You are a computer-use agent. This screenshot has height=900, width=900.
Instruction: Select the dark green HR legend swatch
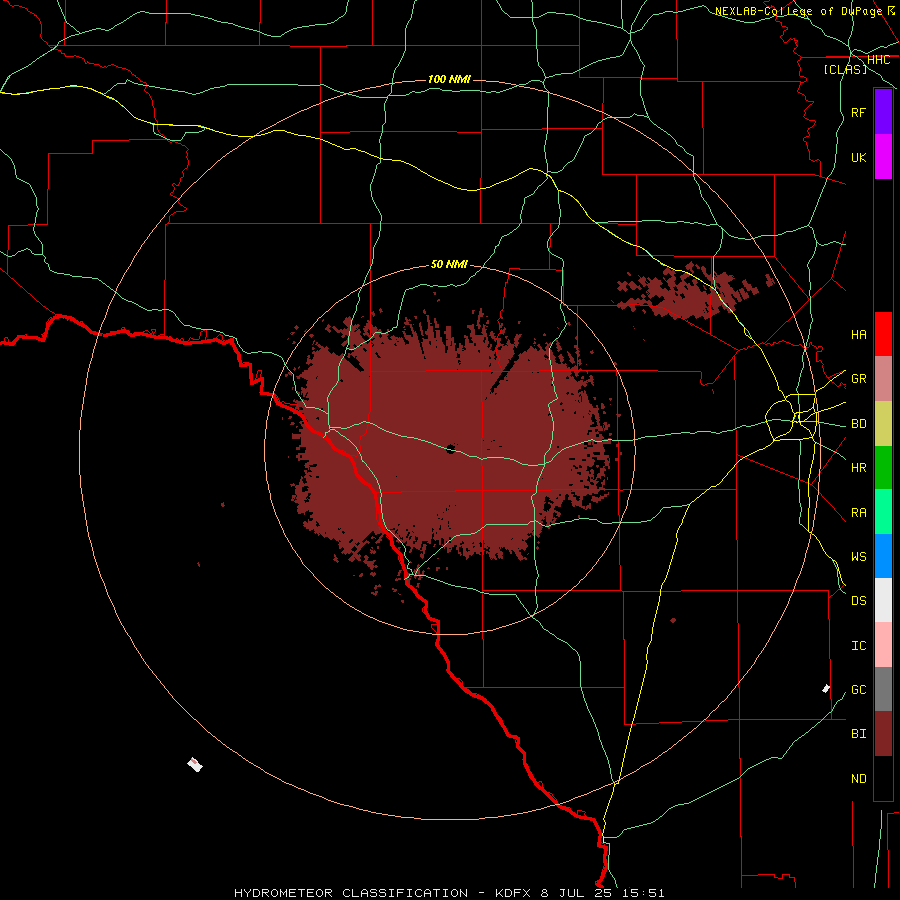click(883, 468)
